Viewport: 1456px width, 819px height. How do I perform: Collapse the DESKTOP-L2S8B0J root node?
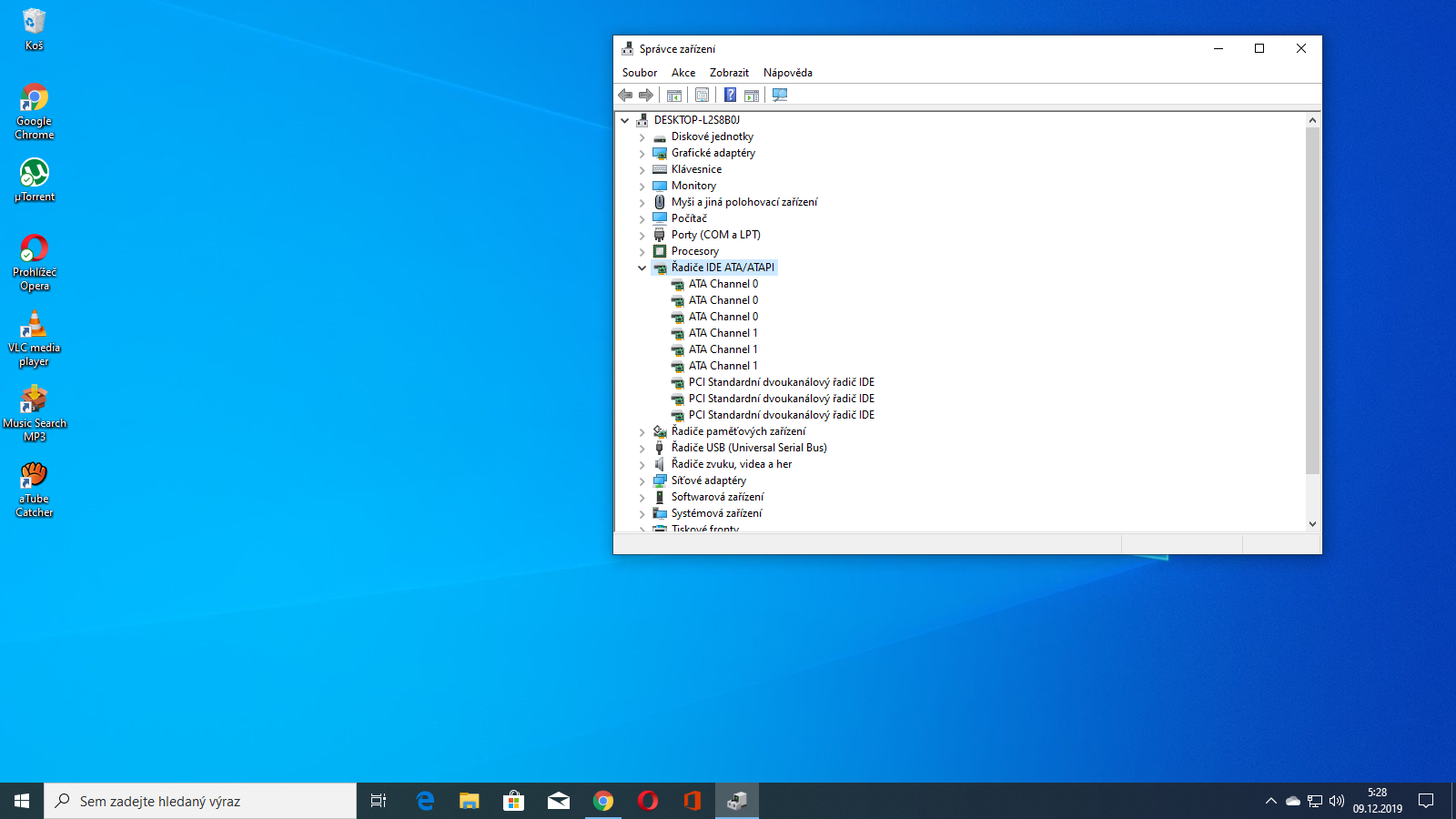point(625,120)
